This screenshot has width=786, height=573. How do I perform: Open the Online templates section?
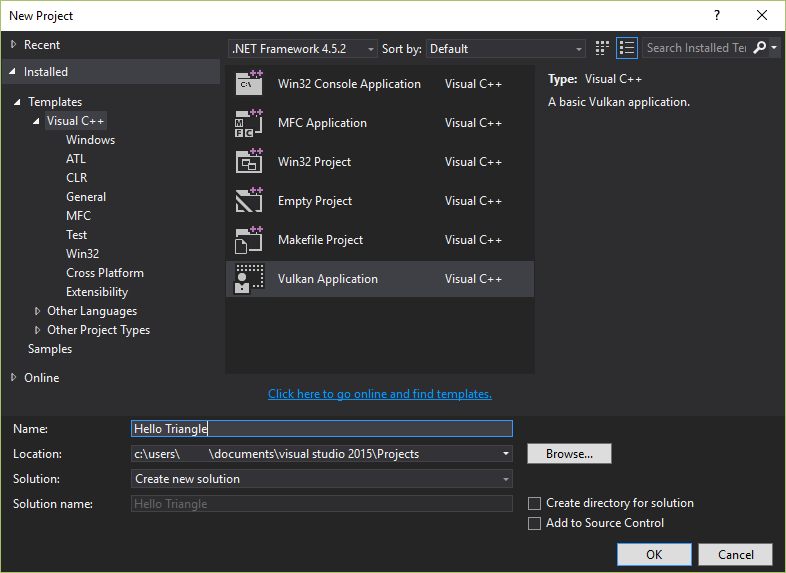click(x=41, y=378)
